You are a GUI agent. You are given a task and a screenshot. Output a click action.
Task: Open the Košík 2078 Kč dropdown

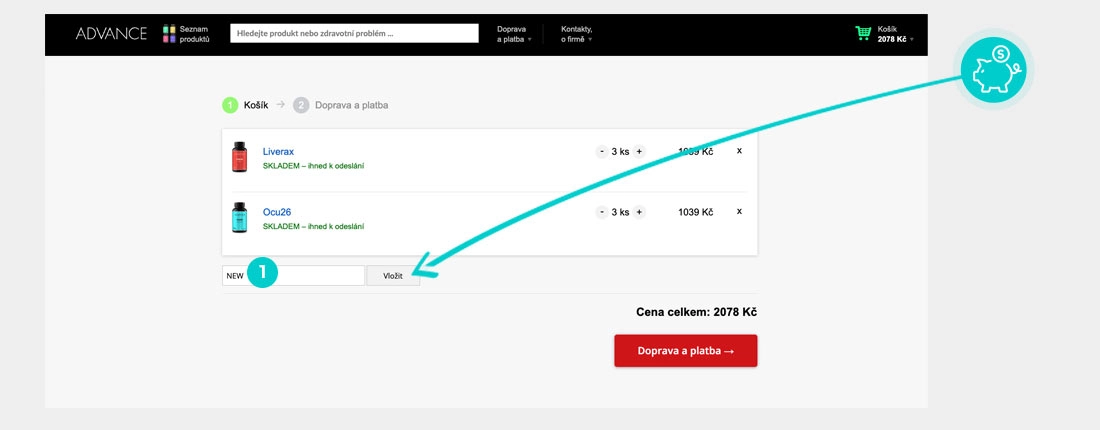click(895, 34)
